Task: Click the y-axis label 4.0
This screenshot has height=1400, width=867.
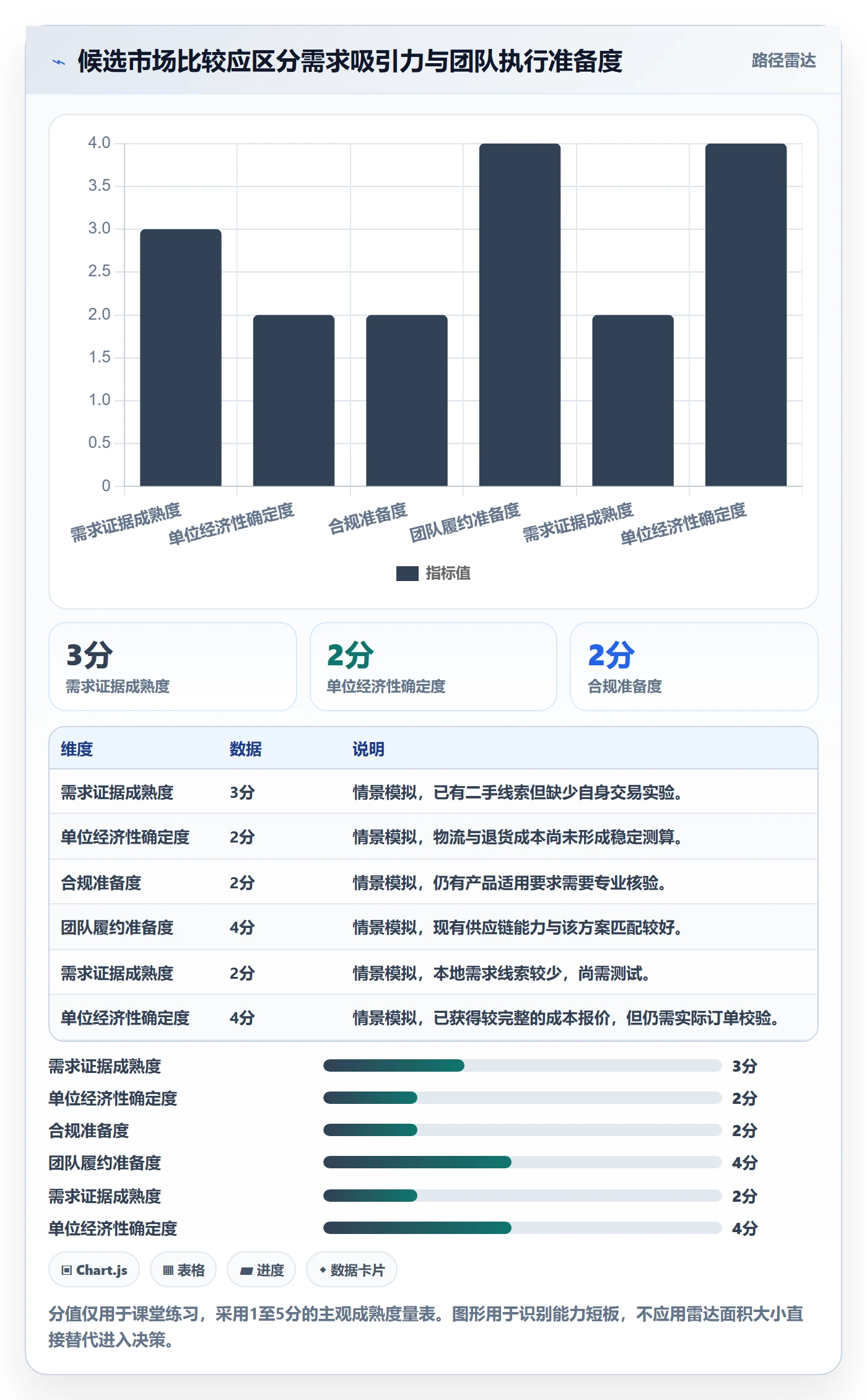Action: click(99, 143)
